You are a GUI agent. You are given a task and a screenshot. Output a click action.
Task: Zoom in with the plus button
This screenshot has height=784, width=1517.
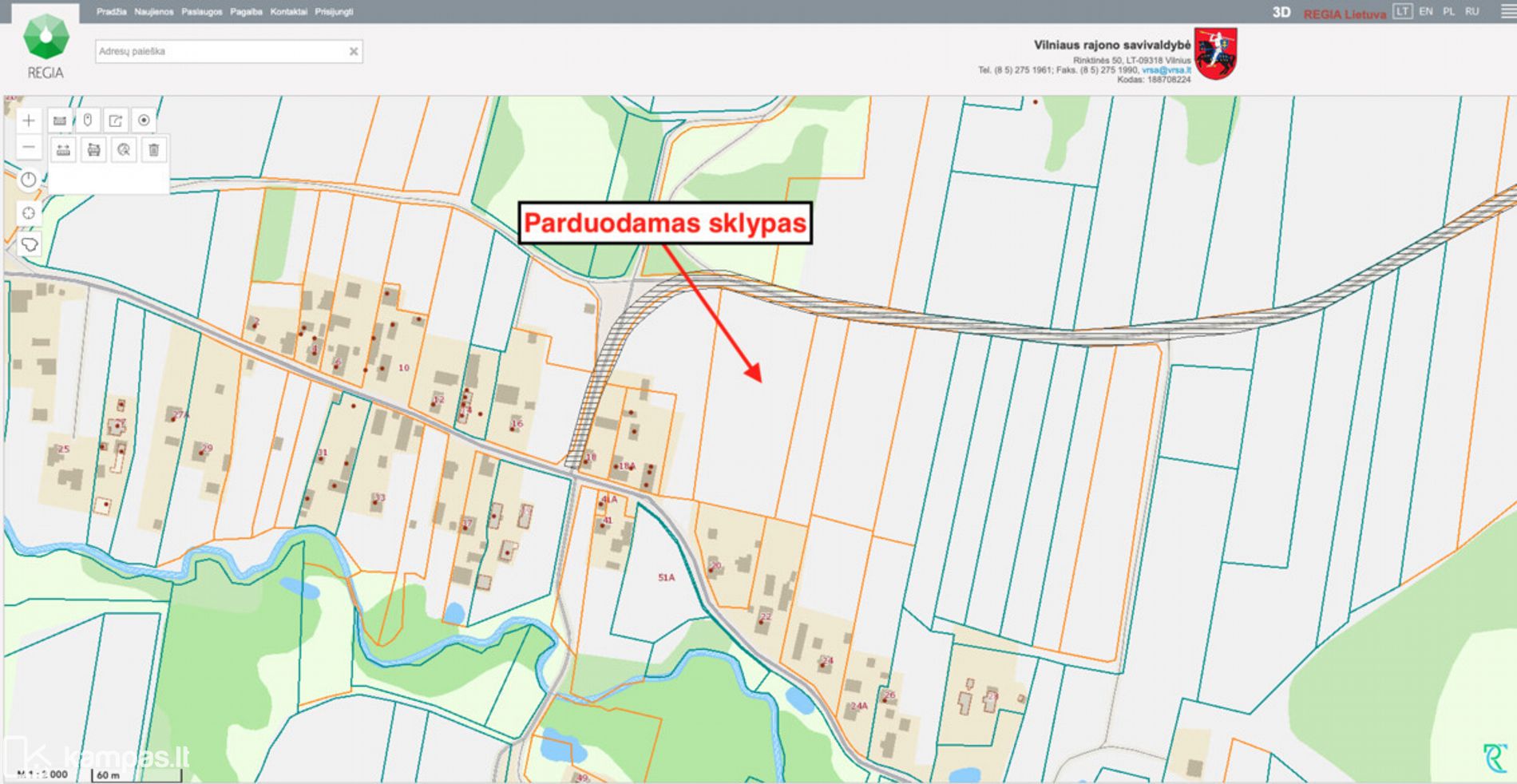coord(29,121)
